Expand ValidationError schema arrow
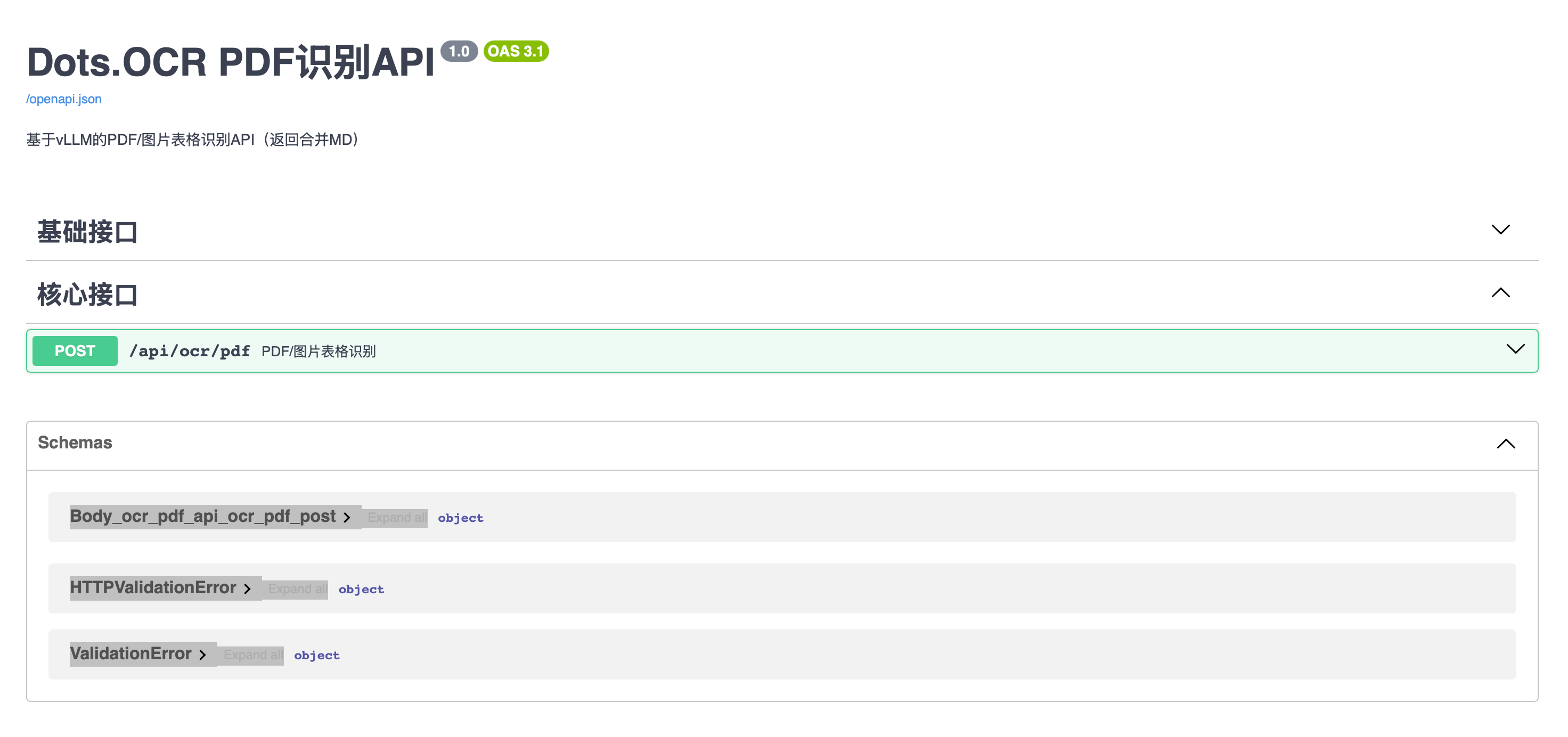The image size is (1568, 737). [x=203, y=655]
